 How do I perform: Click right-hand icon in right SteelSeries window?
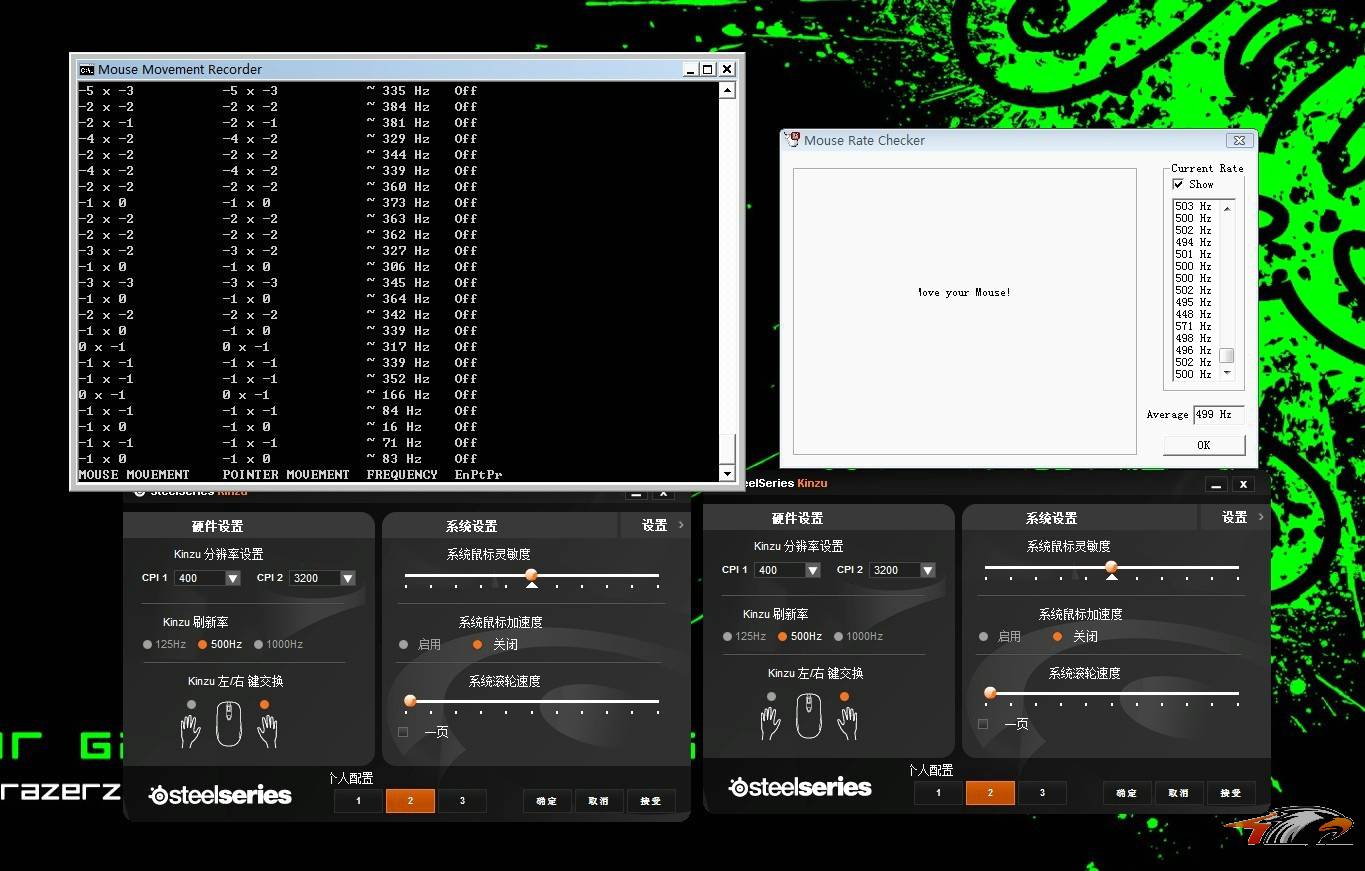(x=847, y=723)
